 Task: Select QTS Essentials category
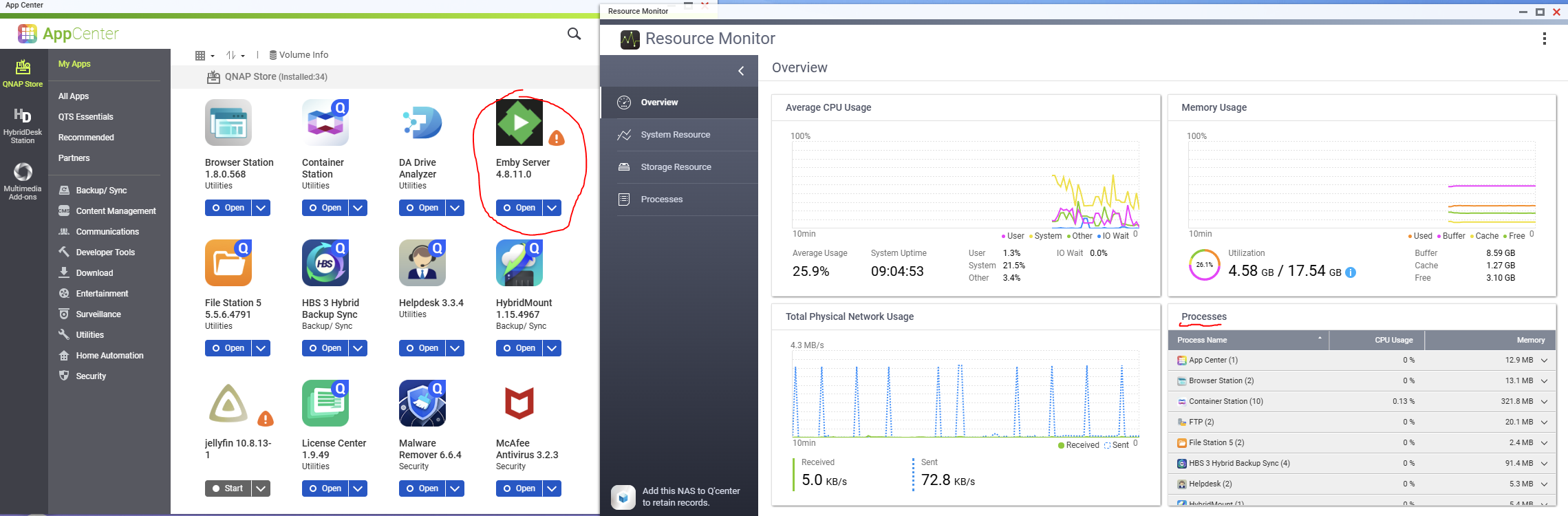86,117
